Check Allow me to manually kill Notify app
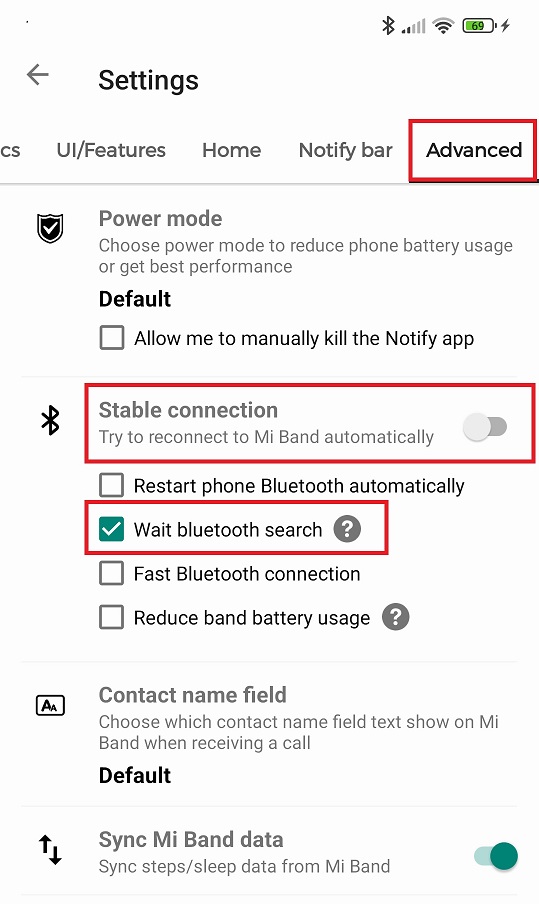Image resolution: width=539 pixels, height=904 pixels. point(111,338)
